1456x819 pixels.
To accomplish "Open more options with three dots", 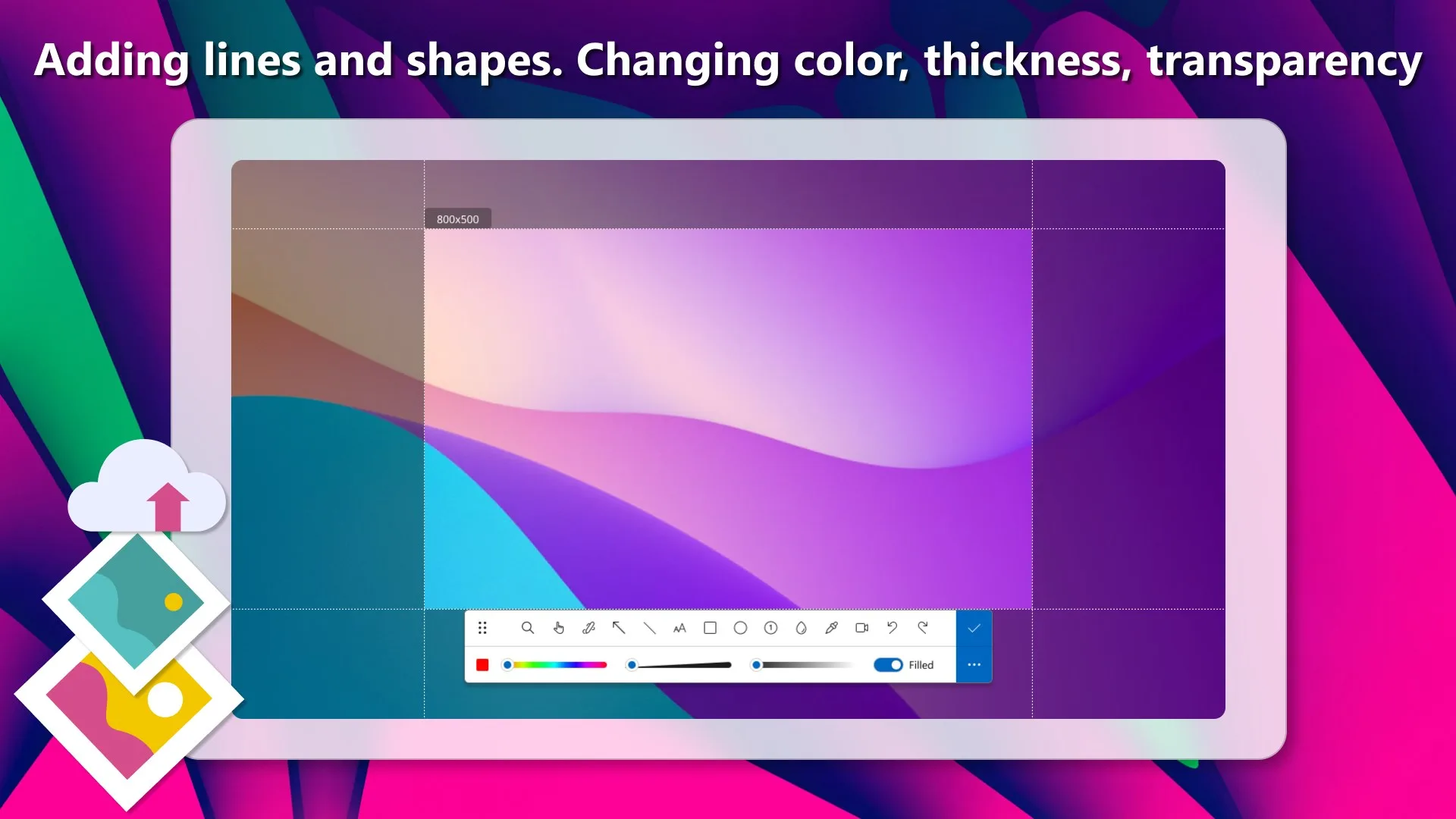I will coord(974,665).
